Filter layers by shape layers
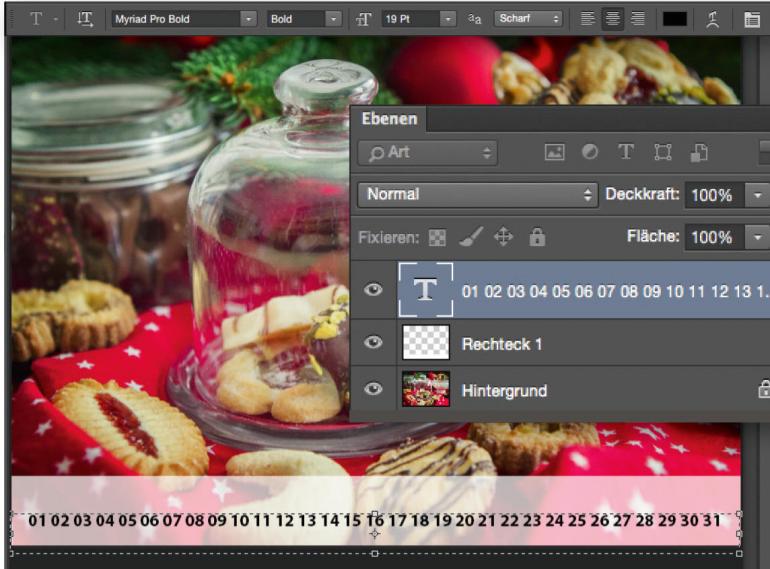 pyautogui.click(x=662, y=152)
